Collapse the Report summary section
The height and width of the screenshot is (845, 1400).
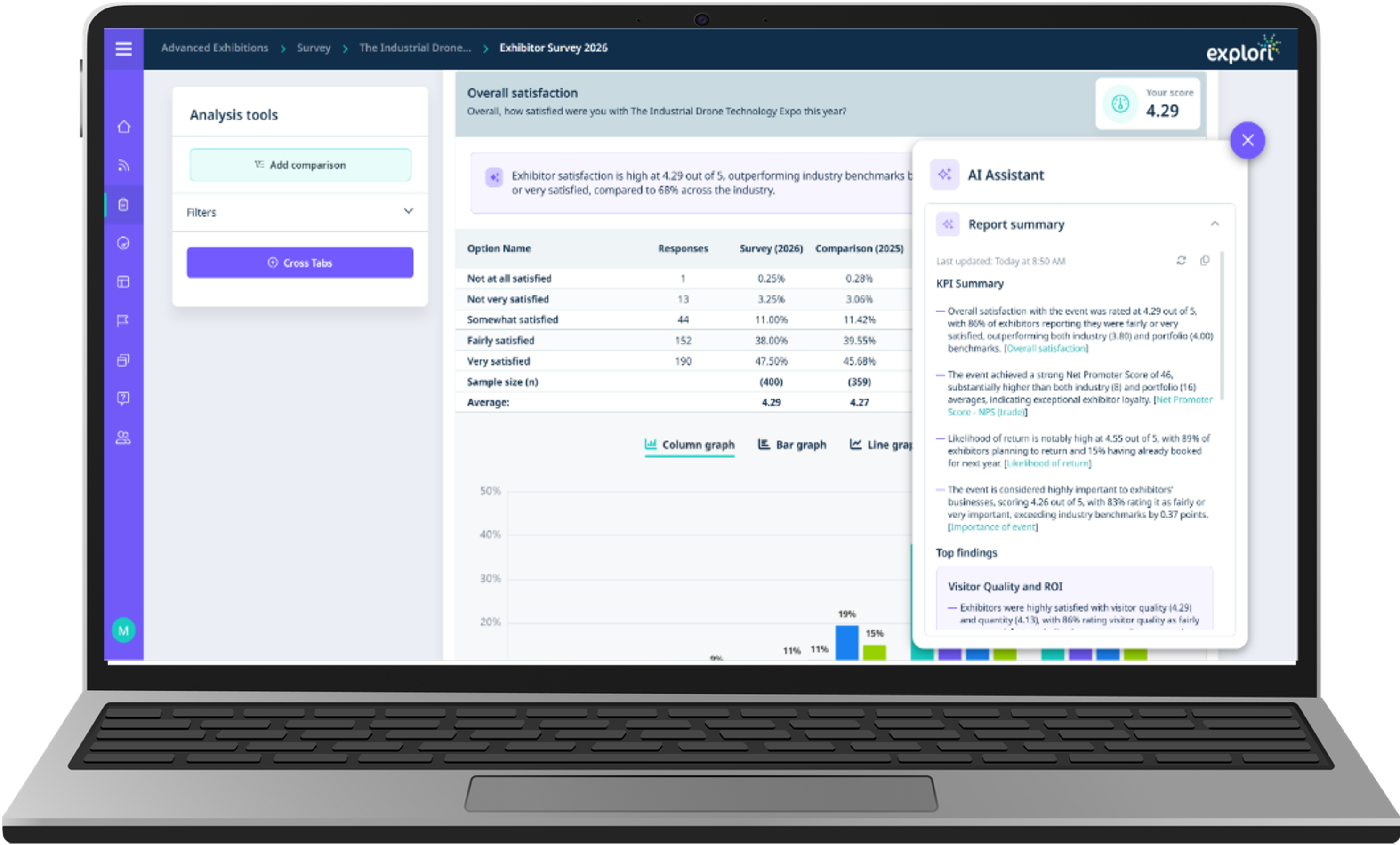[1215, 224]
